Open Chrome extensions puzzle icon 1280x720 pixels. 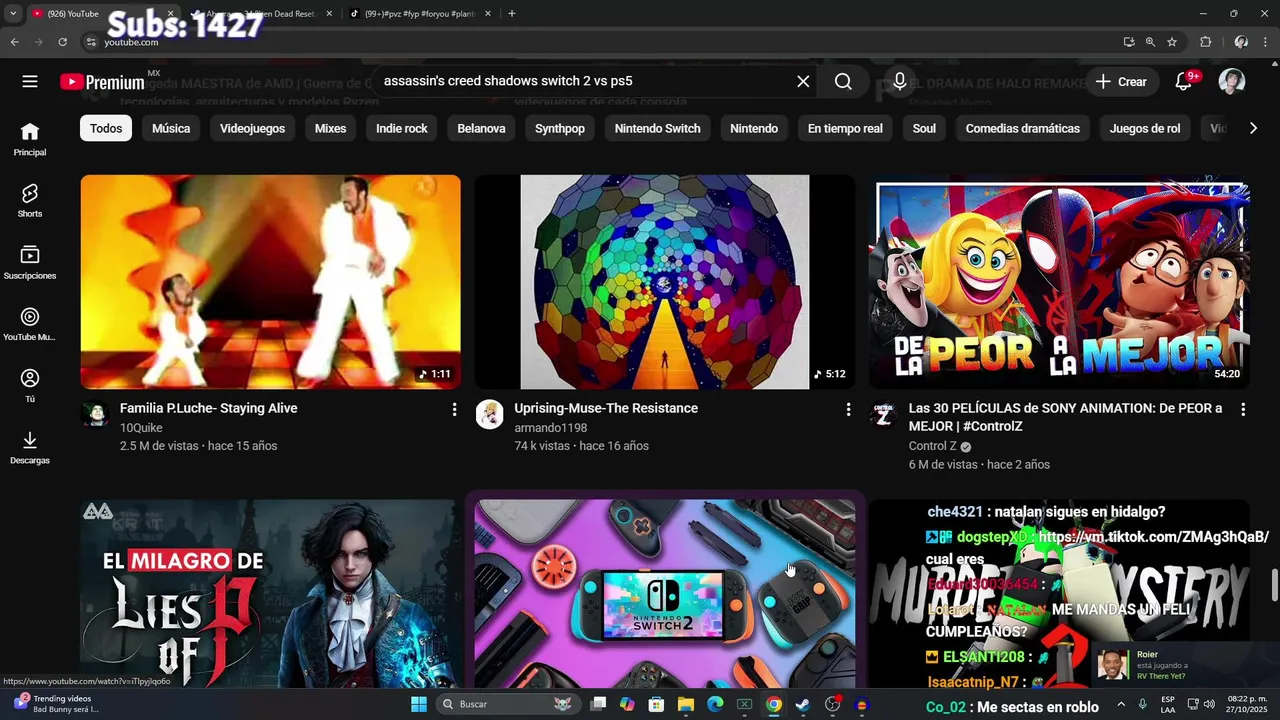[x=1205, y=42]
